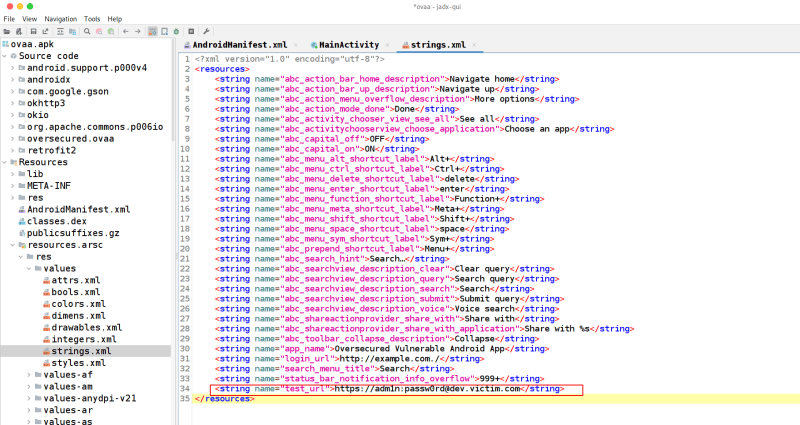Select styles.xml in the tree
Image resolution: width=800 pixels, height=425 pixels.
[x=79, y=363]
